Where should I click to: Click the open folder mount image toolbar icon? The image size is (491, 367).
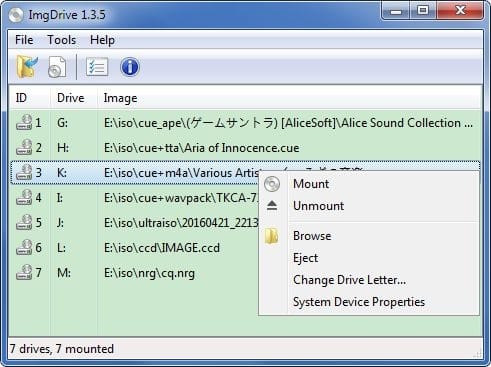click(x=27, y=67)
